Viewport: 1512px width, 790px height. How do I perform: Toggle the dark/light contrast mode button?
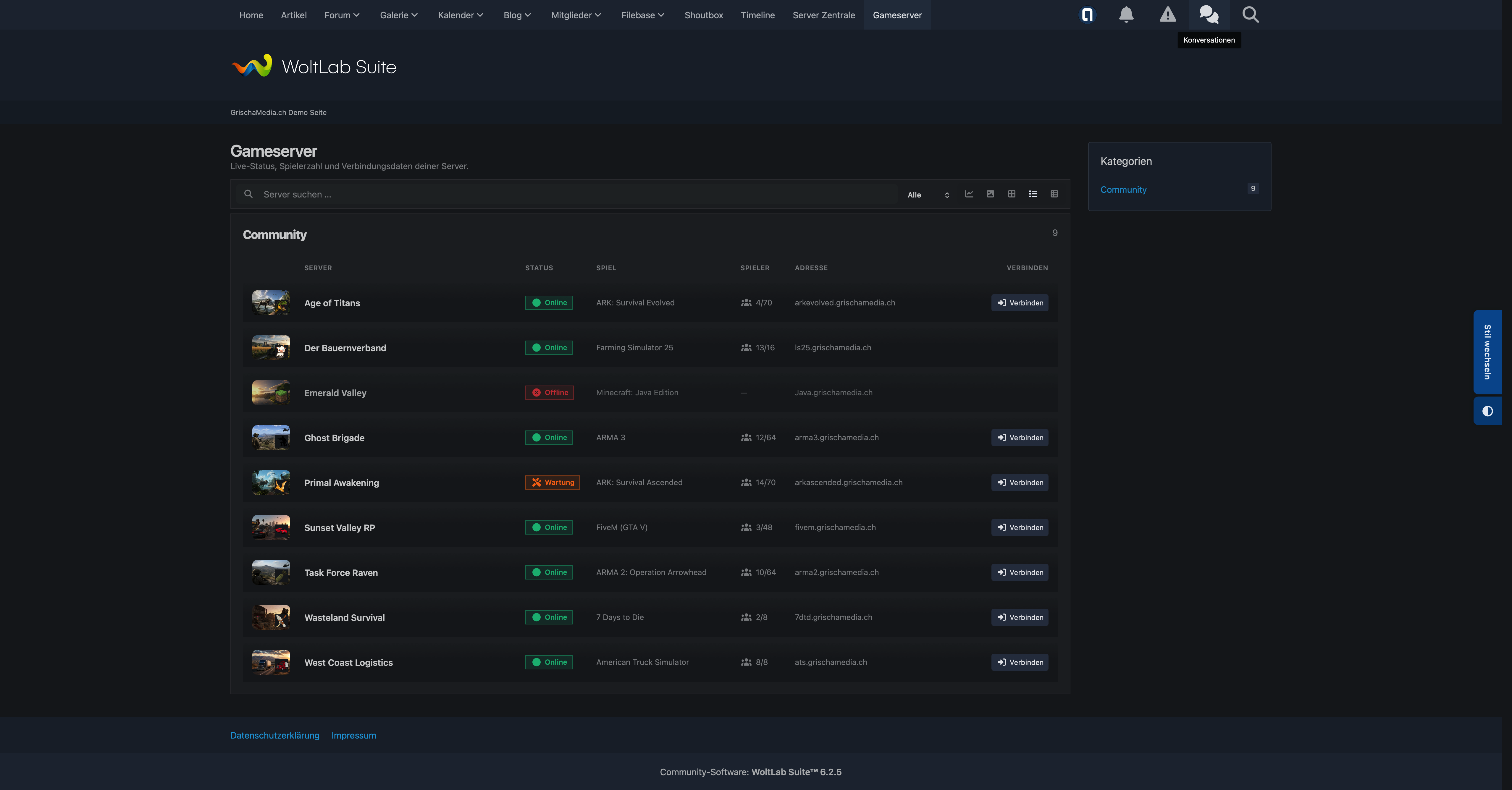(x=1487, y=411)
